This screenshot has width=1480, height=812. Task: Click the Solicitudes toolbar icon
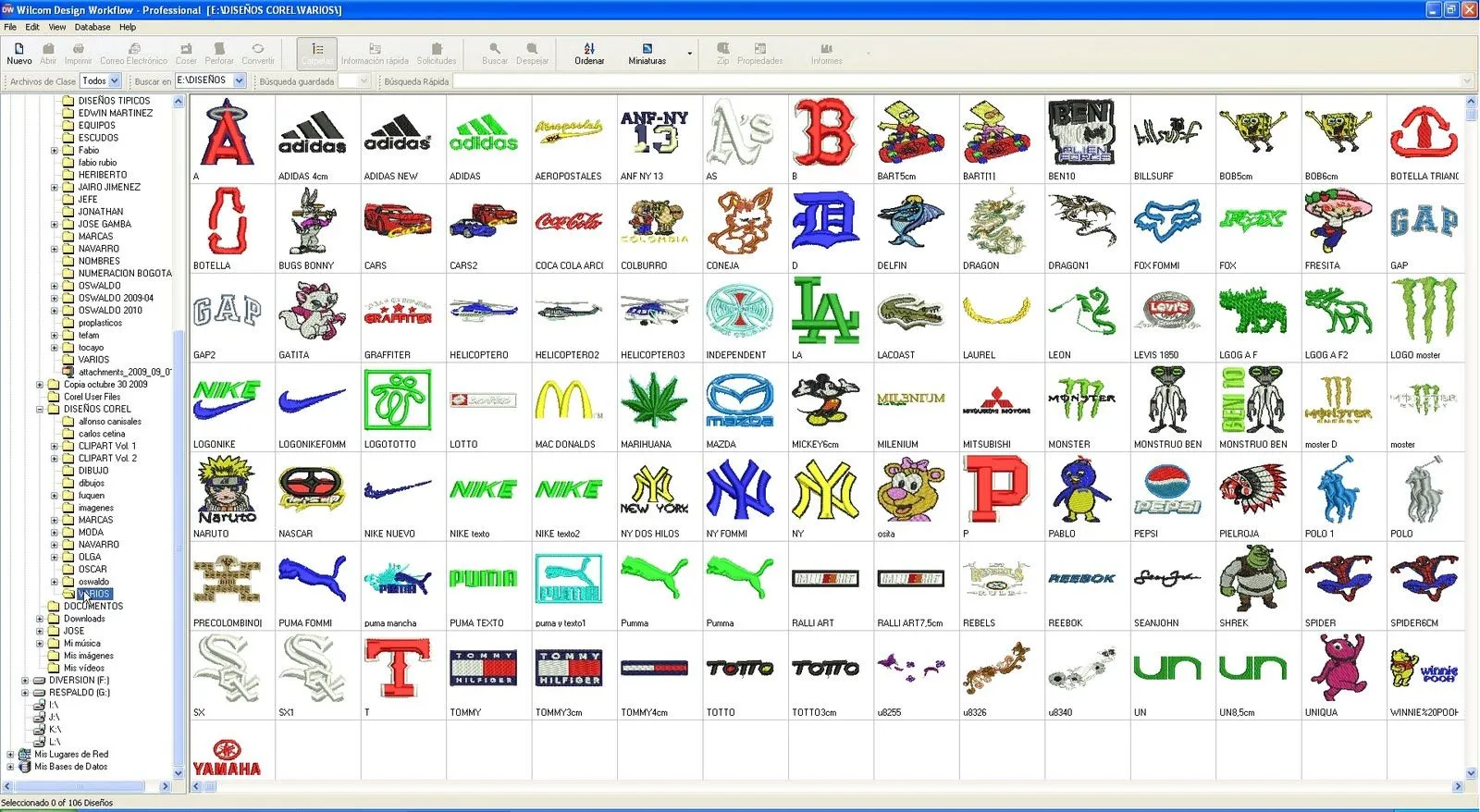click(437, 54)
